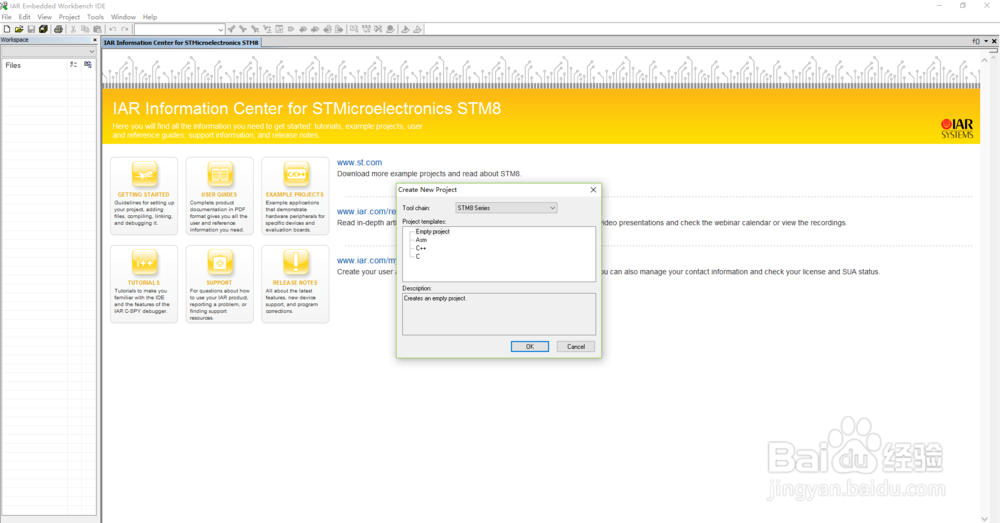
Task: Expand the Asm template node
Action: 421,240
